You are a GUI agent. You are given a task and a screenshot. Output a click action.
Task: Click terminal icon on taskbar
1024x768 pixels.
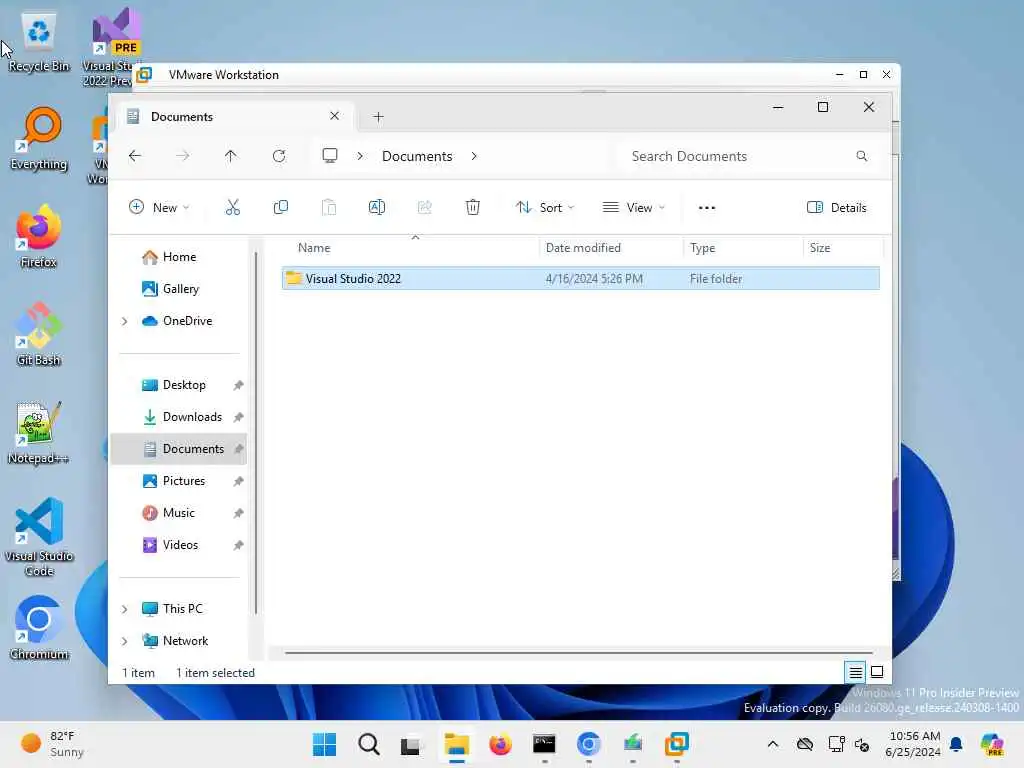[544, 744]
